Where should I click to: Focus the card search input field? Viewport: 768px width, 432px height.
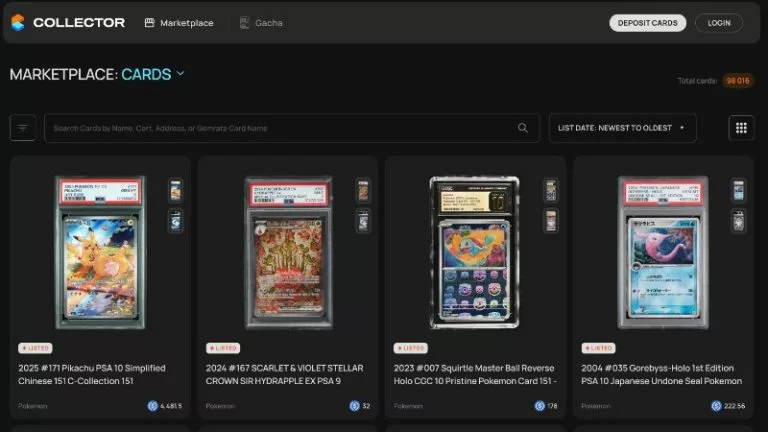pos(292,128)
